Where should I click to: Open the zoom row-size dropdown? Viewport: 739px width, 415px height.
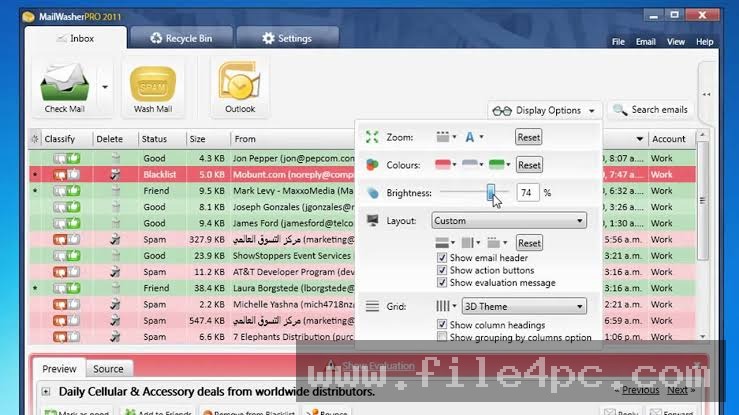click(x=446, y=137)
